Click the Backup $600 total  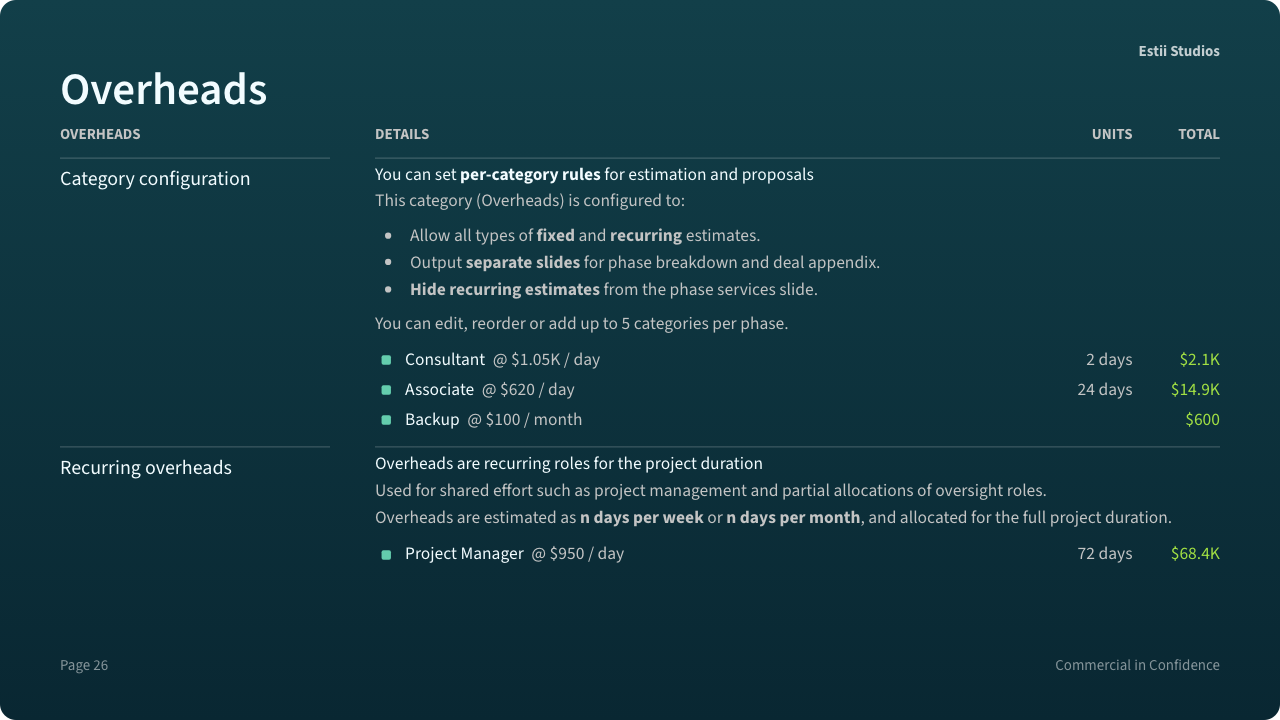coord(1202,420)
